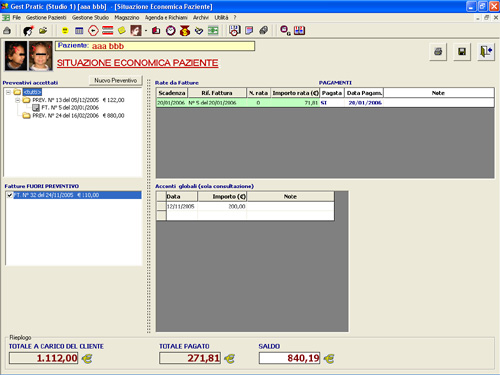Open the Agenda e Richiami menu

(166, 18)
